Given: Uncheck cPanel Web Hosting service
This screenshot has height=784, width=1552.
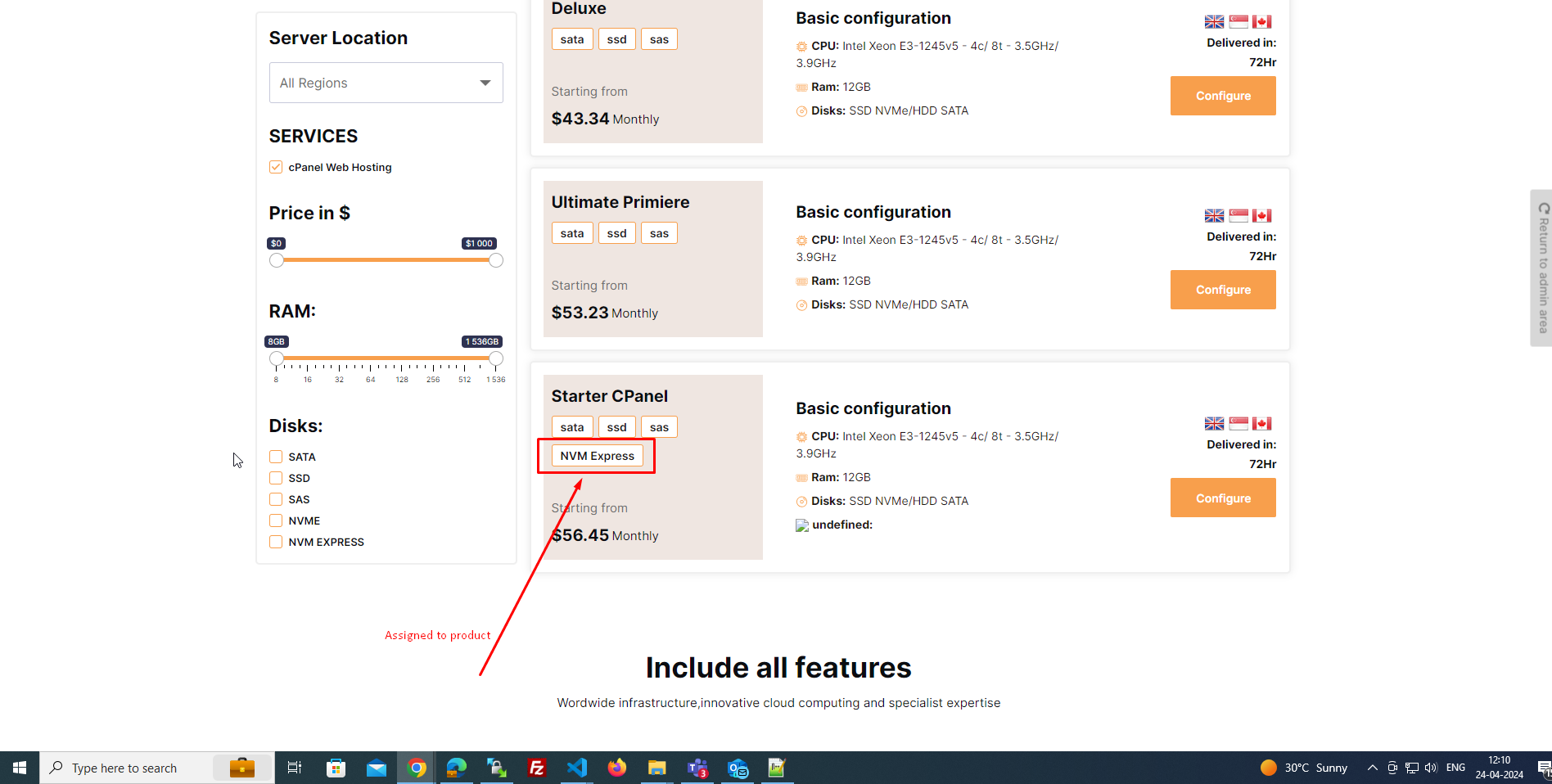Looking at the screenshot, I should 276,167.
